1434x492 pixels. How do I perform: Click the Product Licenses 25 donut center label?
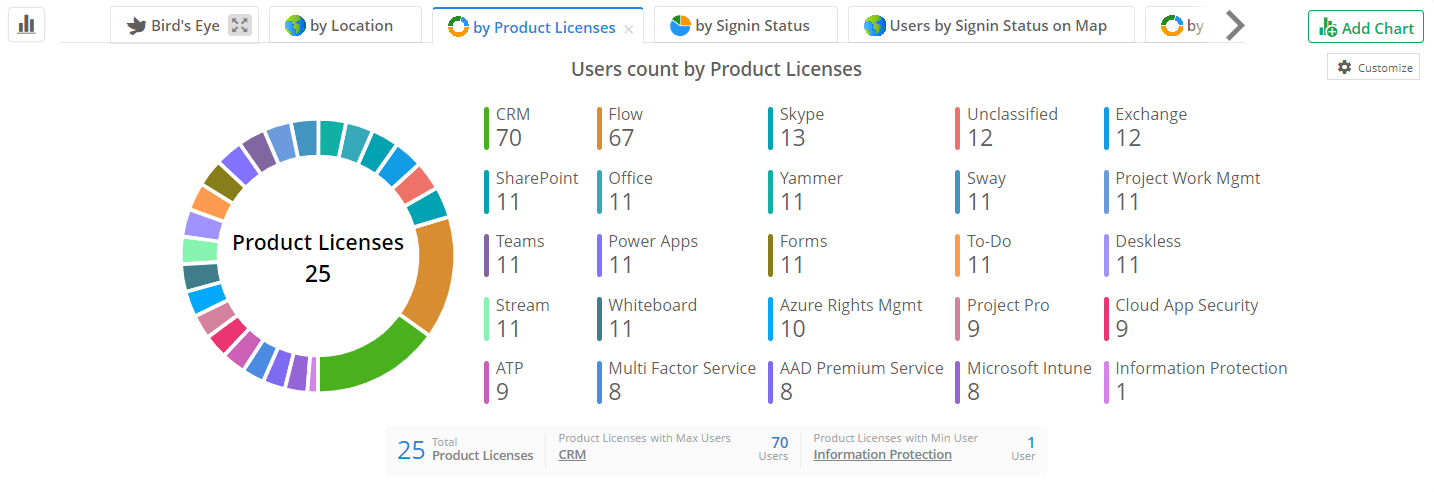(x=318, y=257)
